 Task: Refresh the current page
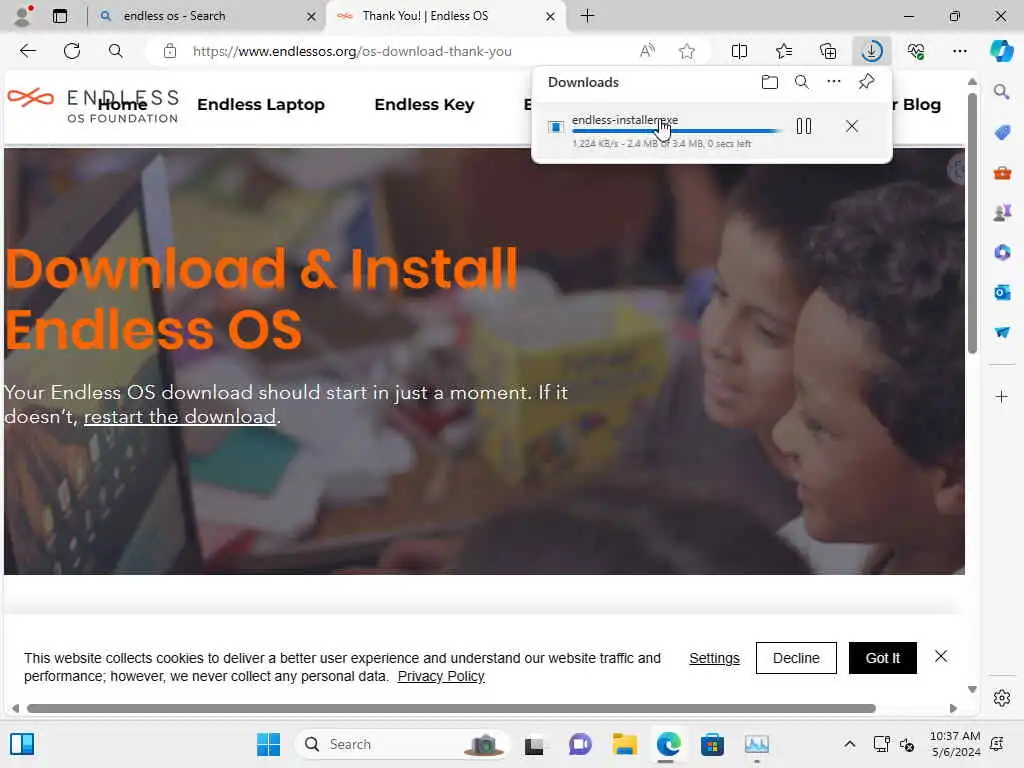[x=72, y=51]
